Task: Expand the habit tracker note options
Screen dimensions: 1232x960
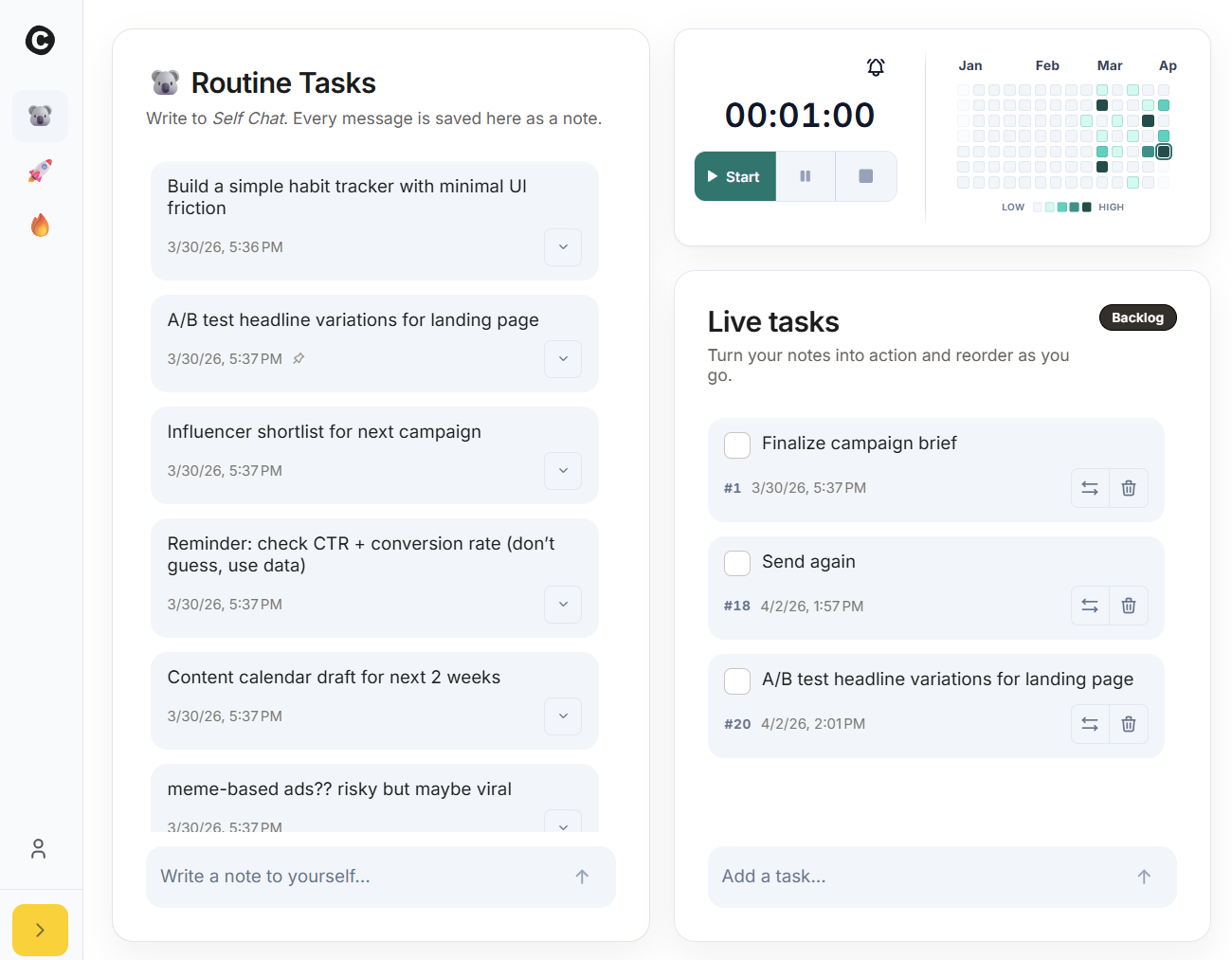Action: click(x=562, y=246)
